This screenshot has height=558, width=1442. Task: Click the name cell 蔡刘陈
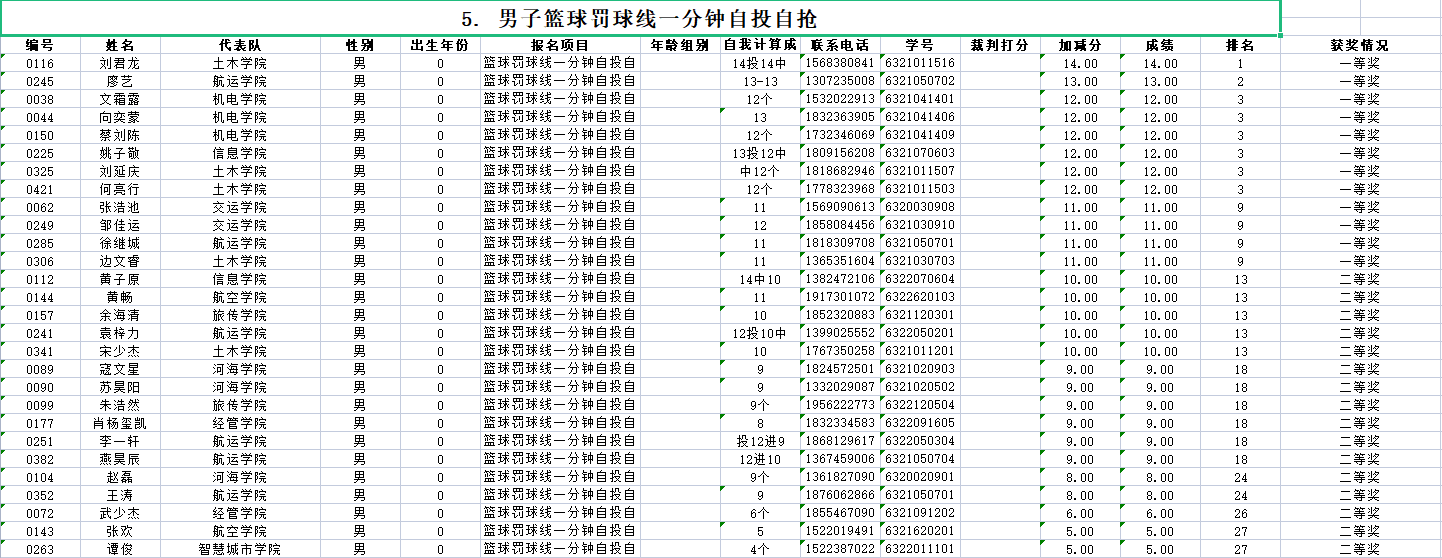click(x=120, y=135)
